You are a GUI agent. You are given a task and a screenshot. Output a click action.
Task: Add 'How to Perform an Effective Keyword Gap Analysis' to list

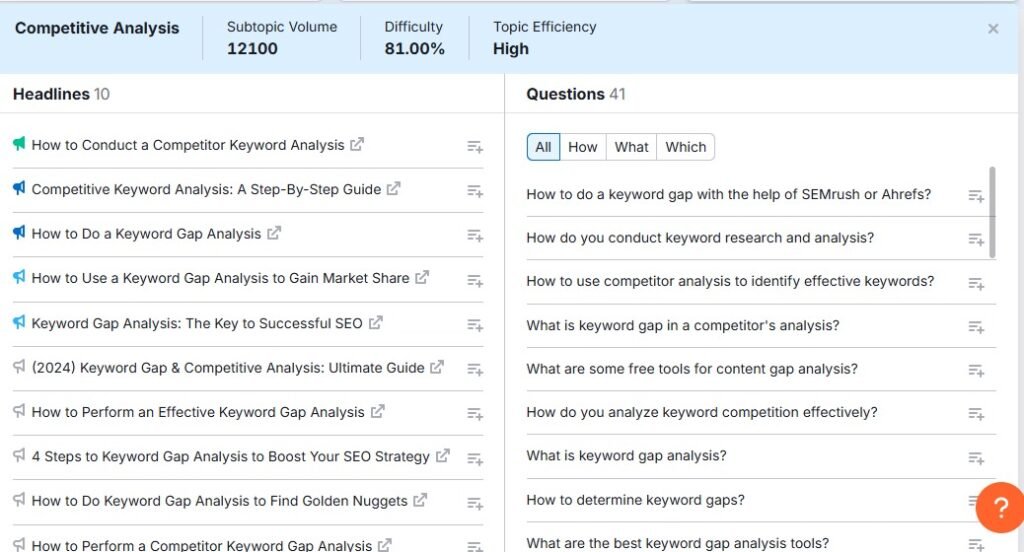tap(475, 414)
